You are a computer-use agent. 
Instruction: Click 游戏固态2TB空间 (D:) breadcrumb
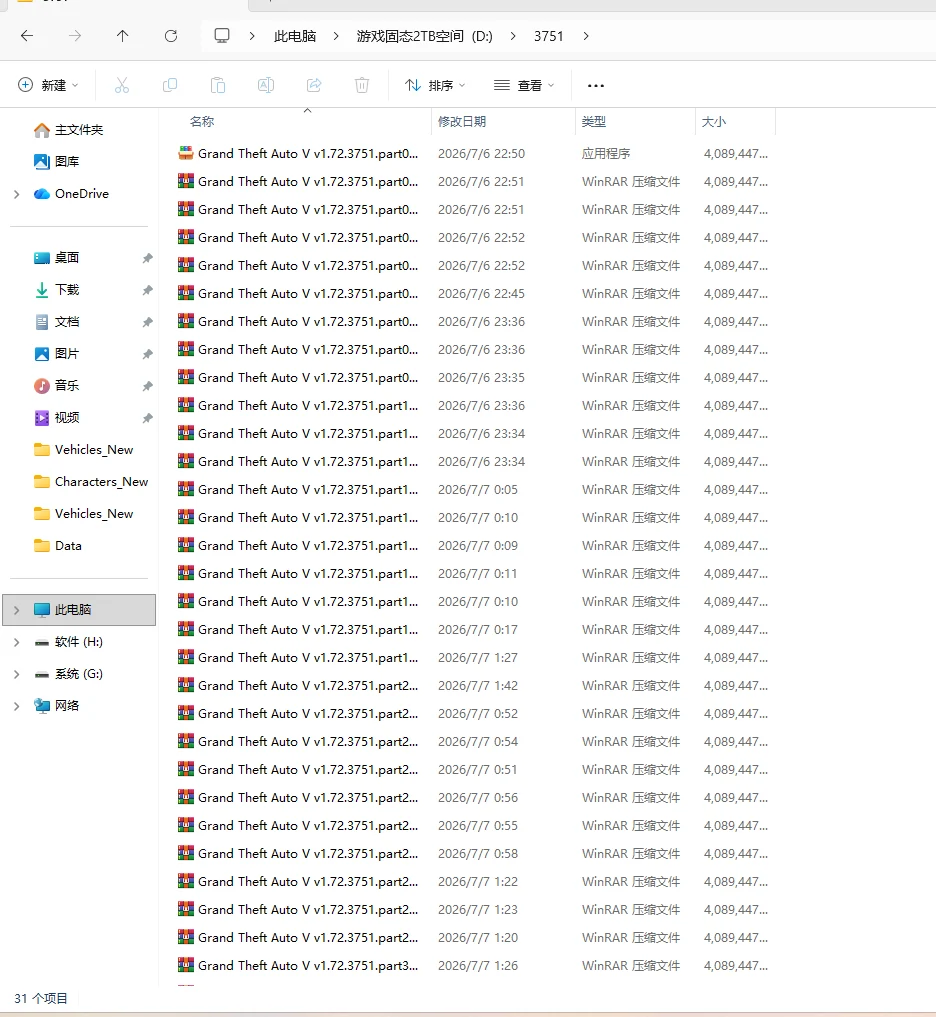point(424,36)
